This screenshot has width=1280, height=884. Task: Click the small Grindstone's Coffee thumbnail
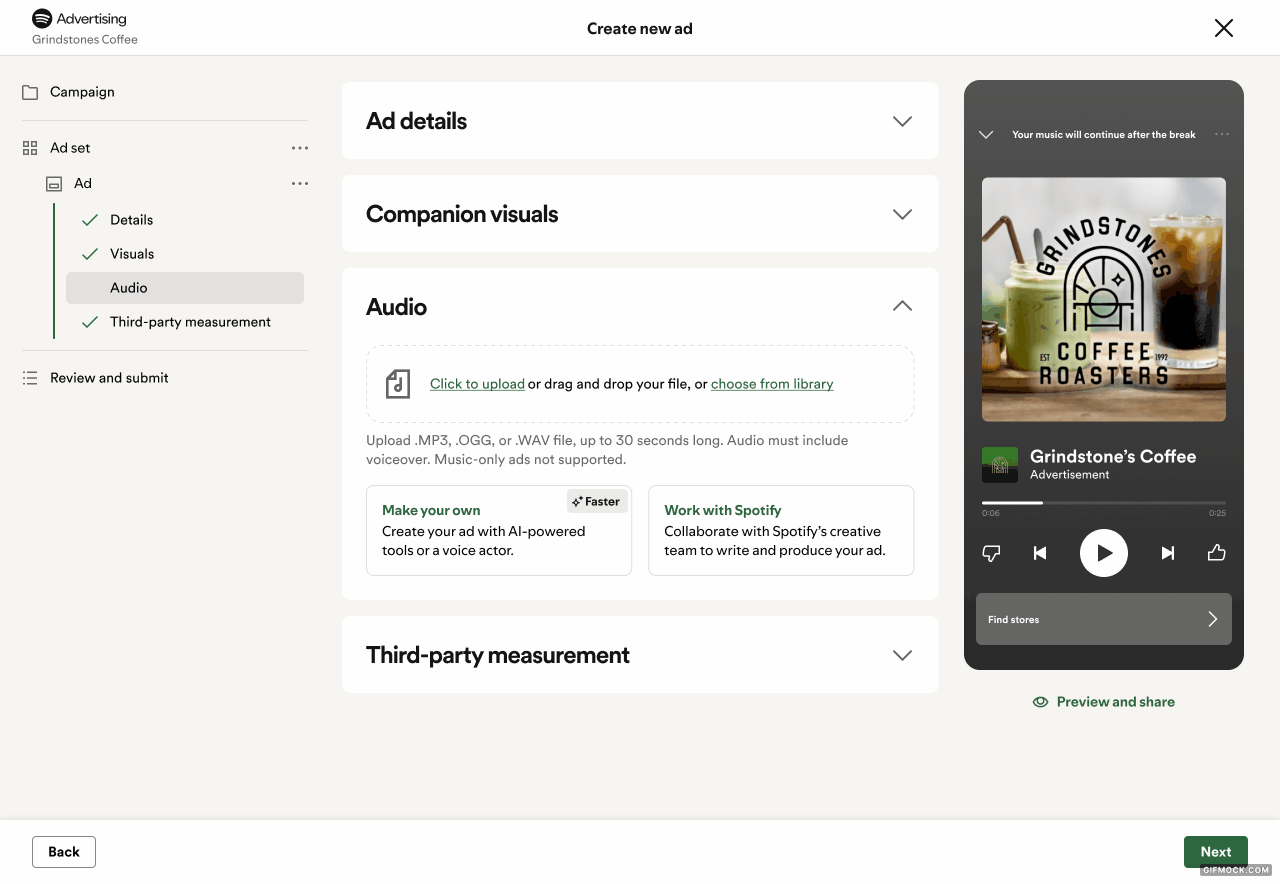point(1000,465)
